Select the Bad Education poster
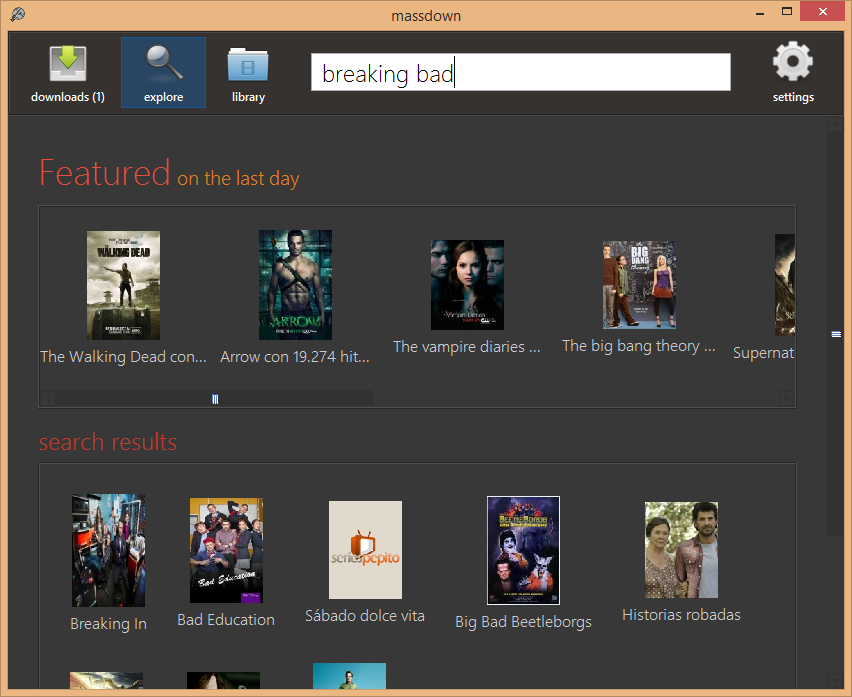 226,550
